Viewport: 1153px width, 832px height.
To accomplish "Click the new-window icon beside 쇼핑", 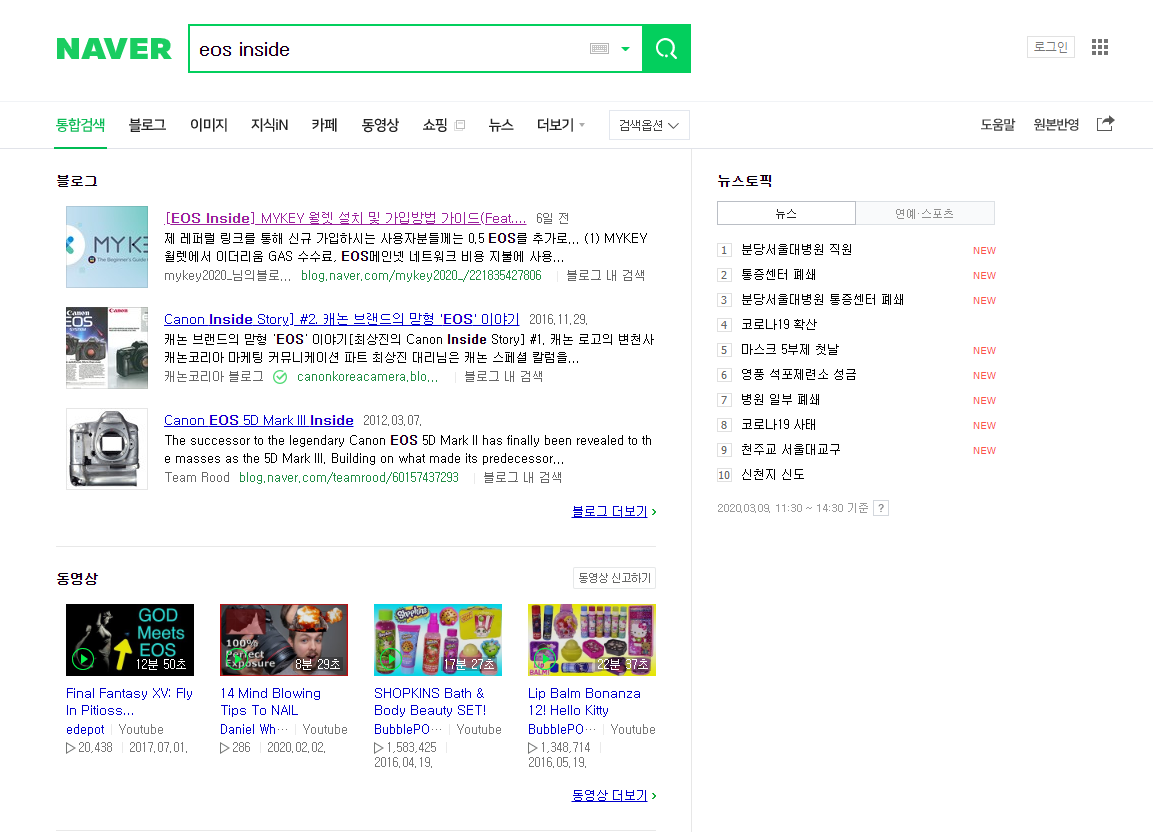I will tap(460, 125).
